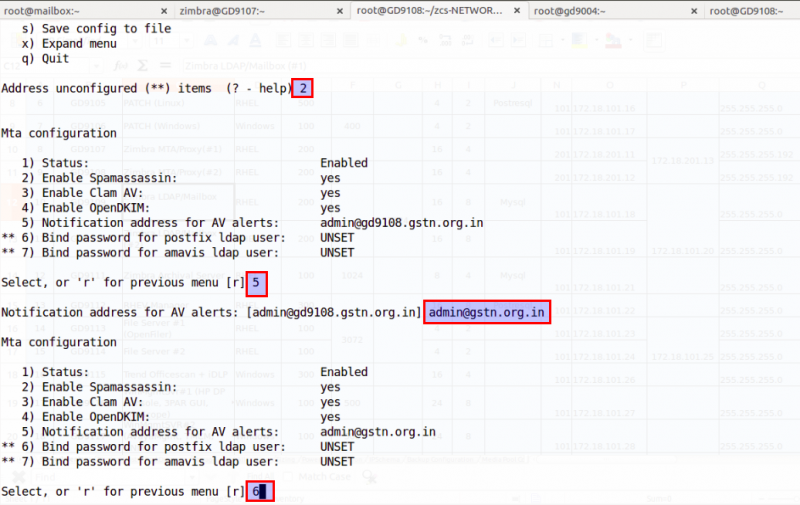The width and height of the screenshot is (800, 505).
Task: Click the entered value '5' at the Select prompt
Action: (x=256, y=283)
